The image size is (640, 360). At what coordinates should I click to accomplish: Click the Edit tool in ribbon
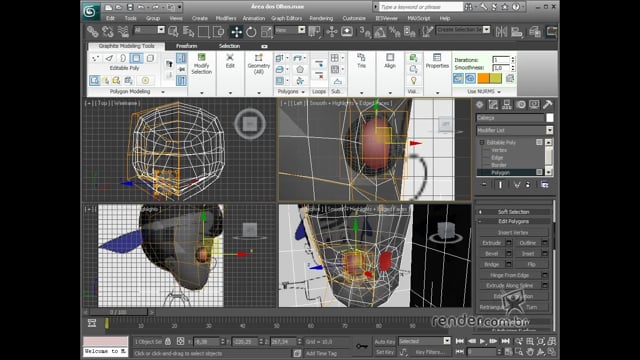(x=230, y=61)
